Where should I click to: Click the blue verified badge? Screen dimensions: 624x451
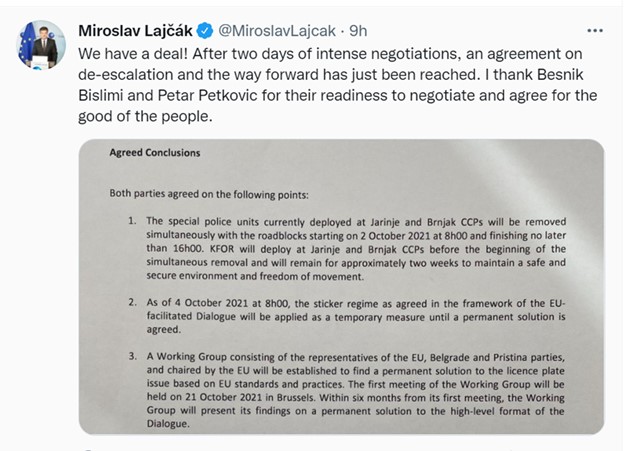[x=205, y=31]
